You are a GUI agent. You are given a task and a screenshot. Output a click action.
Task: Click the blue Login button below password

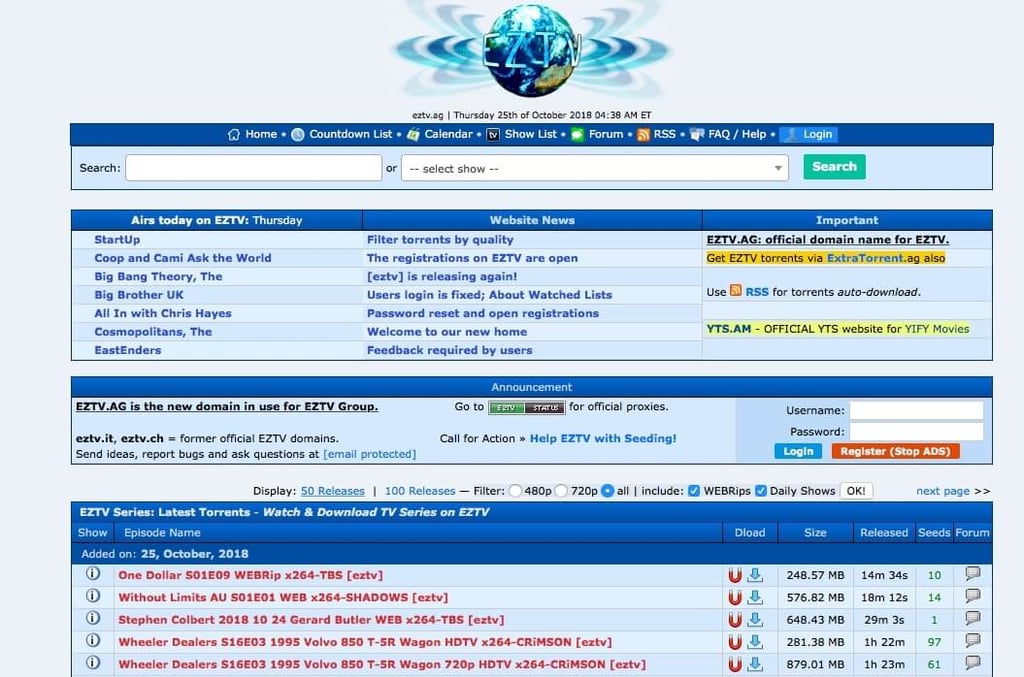pyautogui.click(x=798, y=451)
